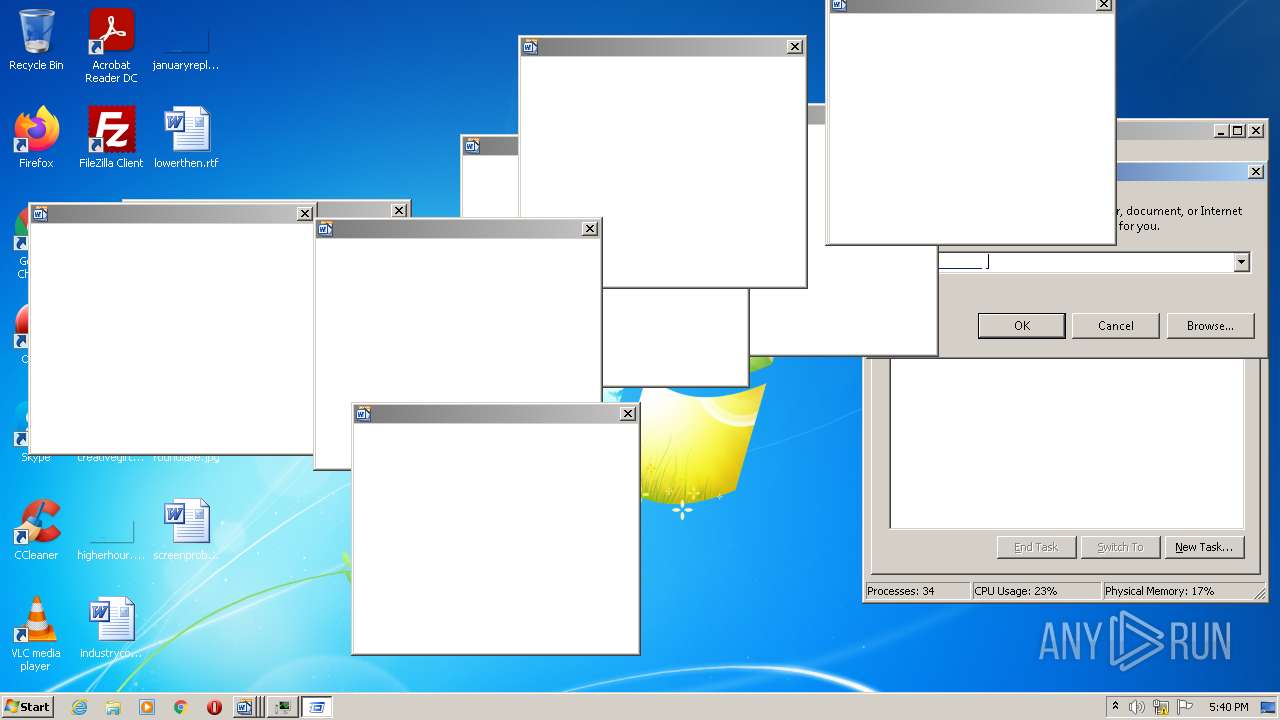Show hidden tray icons arrow
This screenshot has height=720, width=1280.
click(1115, 707)
